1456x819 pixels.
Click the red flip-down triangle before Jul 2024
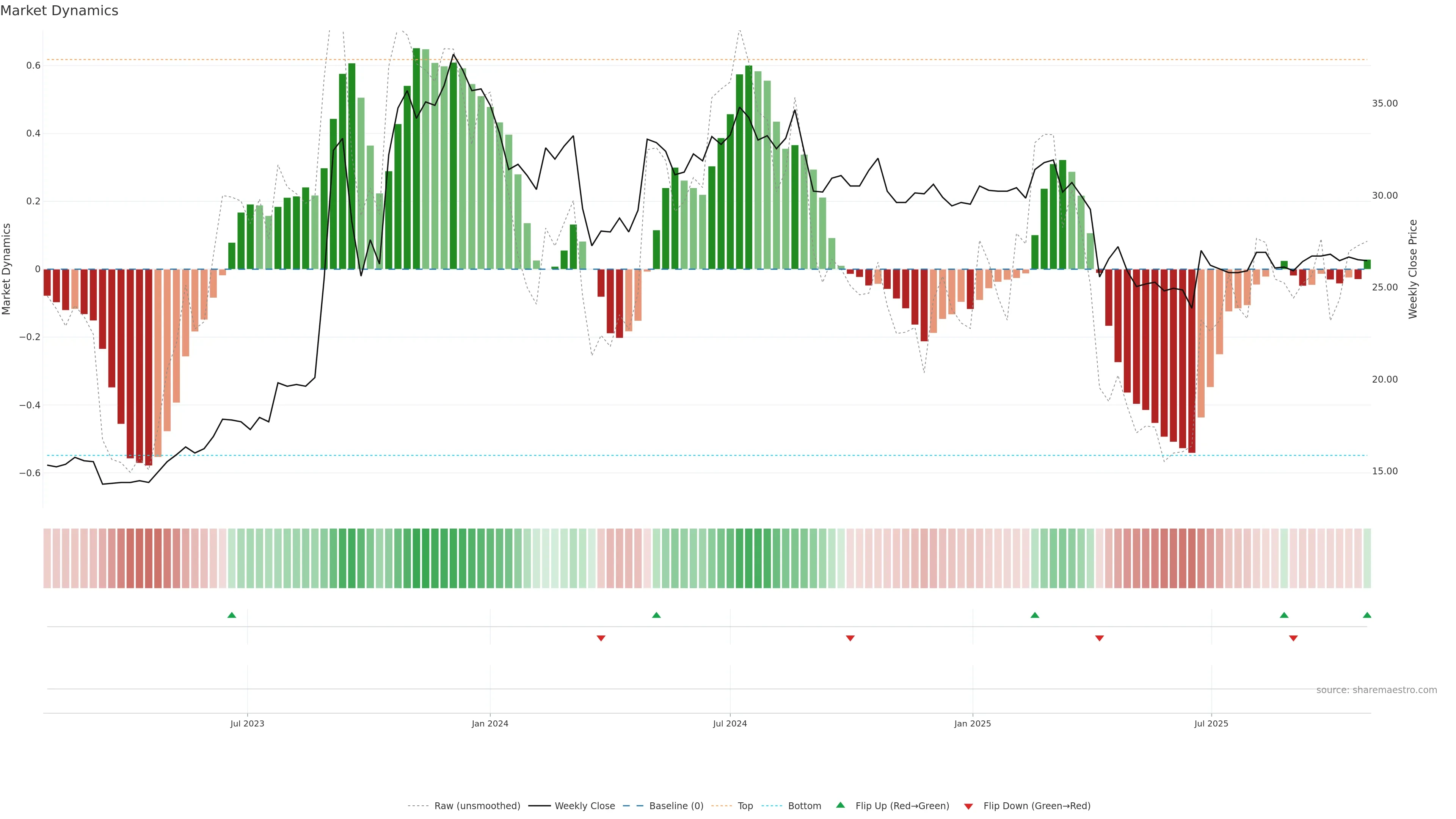coord(601,638)
